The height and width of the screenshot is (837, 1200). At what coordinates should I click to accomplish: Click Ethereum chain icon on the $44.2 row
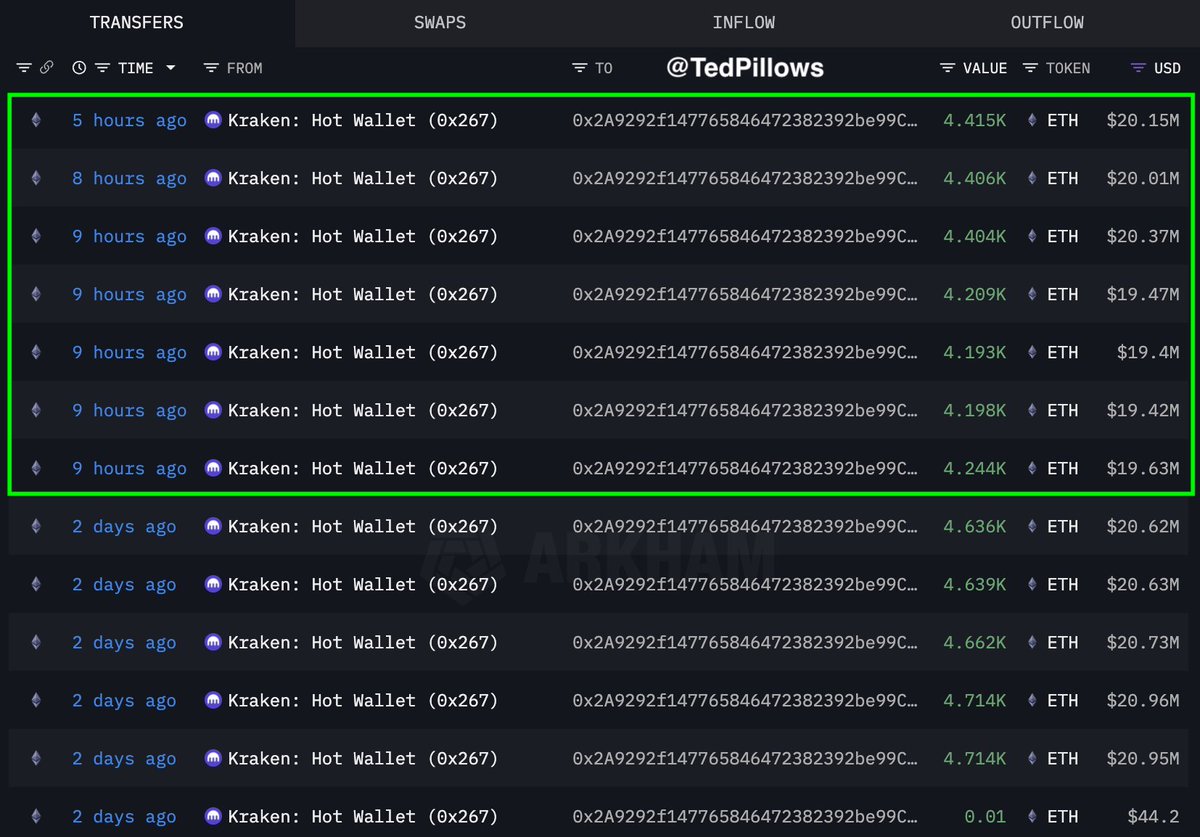click(x=37, y=816)
